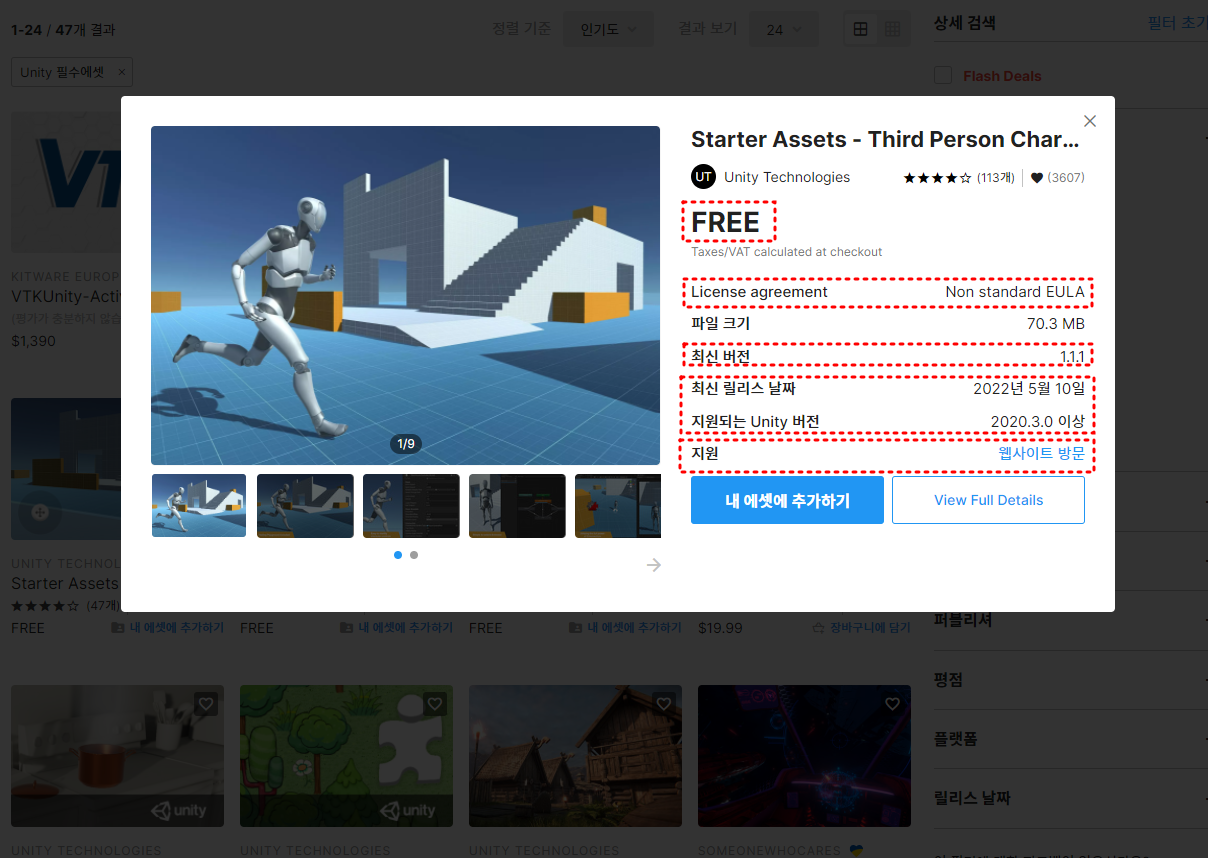Select third editor view thumbnail
Image resolution: width=1208 pixels, height=858 pixels.
pyautogui.click(x=411, y=506)
